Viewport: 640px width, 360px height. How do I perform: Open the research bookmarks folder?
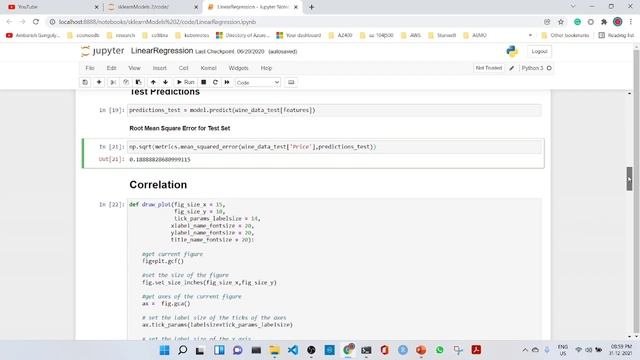pos(120,36)
